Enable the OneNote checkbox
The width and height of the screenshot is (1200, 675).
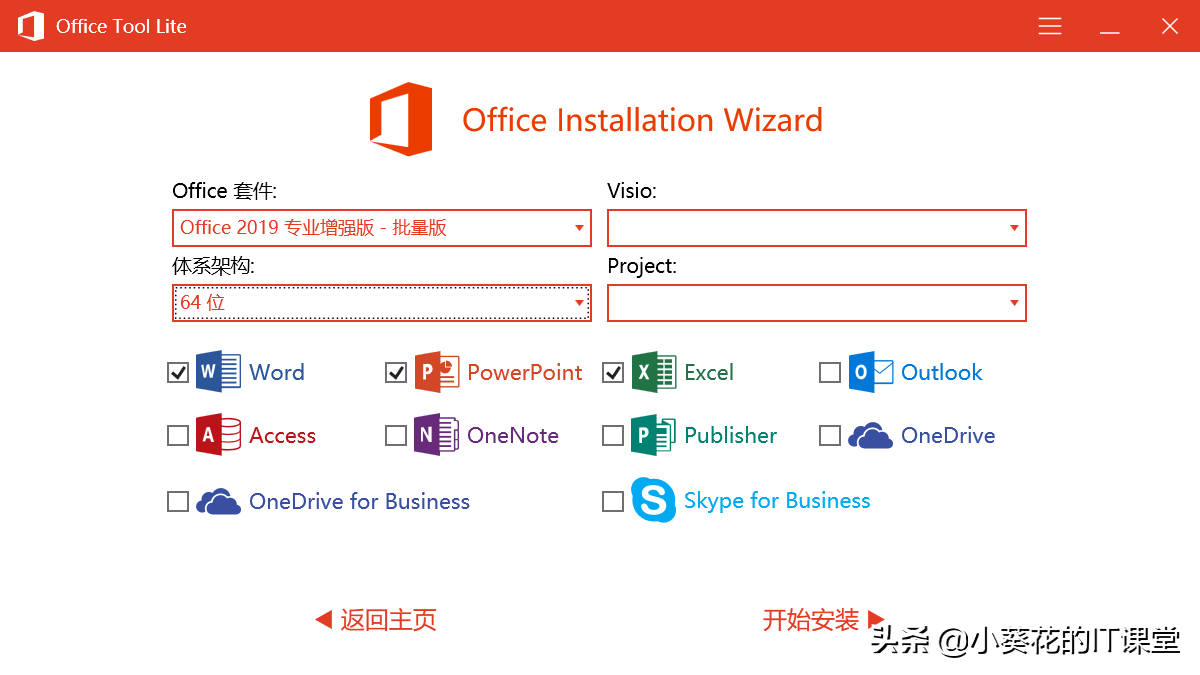click(396, 436)
